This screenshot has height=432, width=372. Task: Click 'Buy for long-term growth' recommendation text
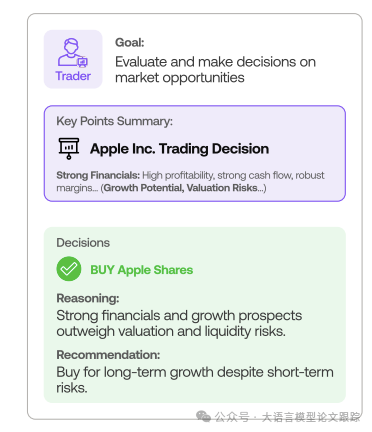[x=195, y=380]
